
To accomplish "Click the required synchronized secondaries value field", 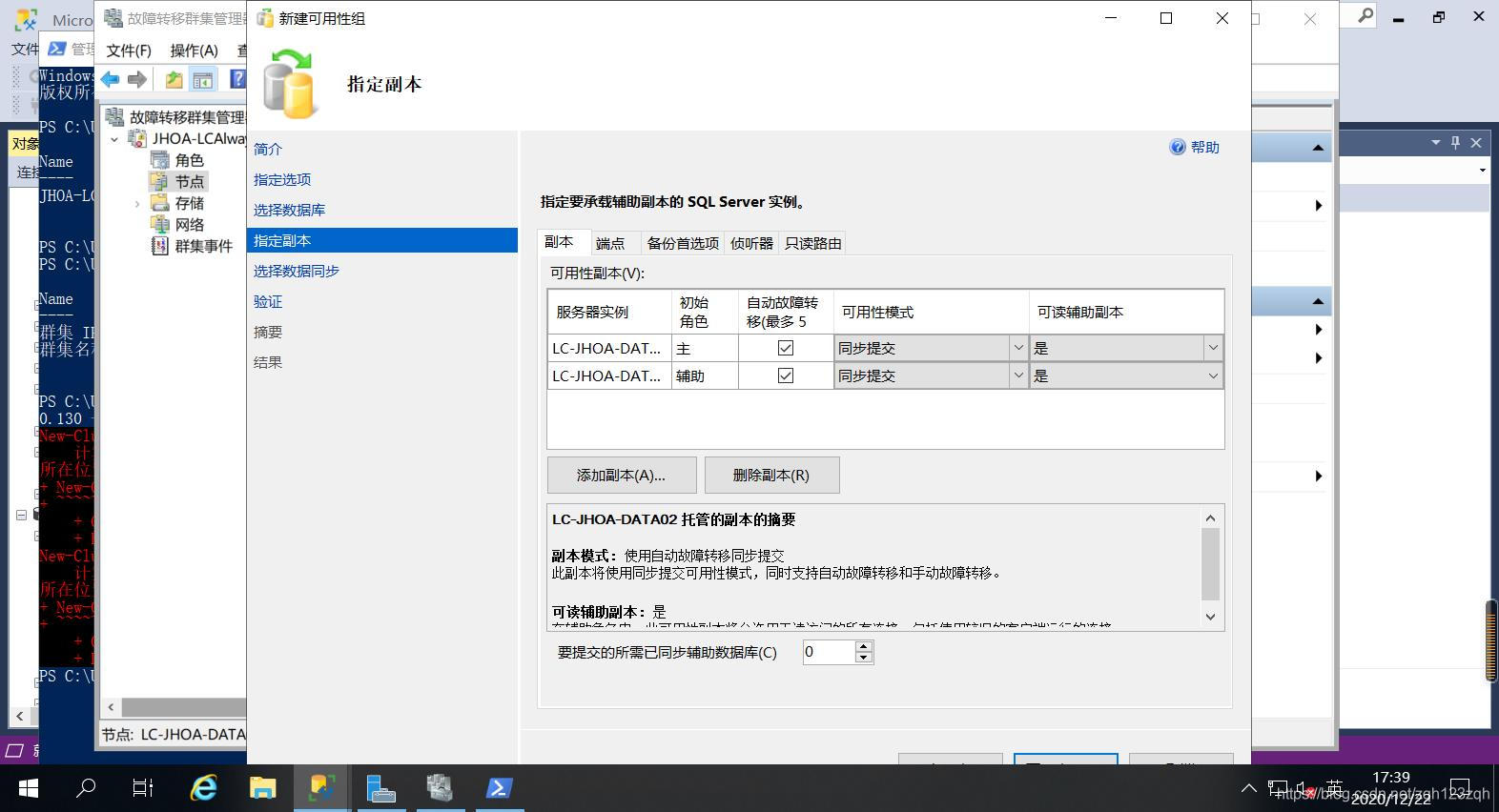I will (x=829, y=652).
